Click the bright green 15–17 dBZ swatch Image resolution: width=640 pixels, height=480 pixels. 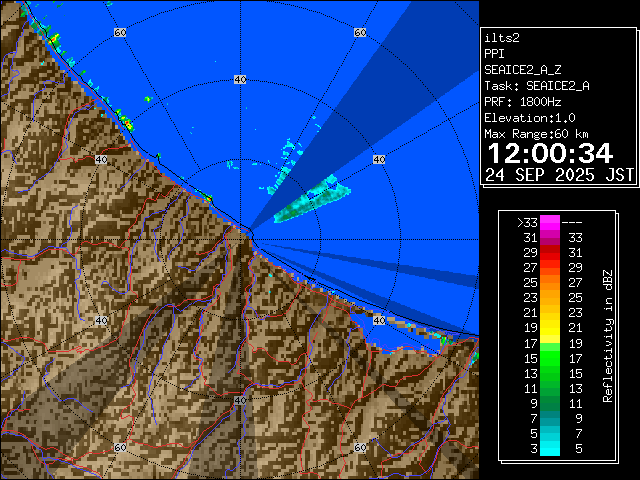[550, 357]
